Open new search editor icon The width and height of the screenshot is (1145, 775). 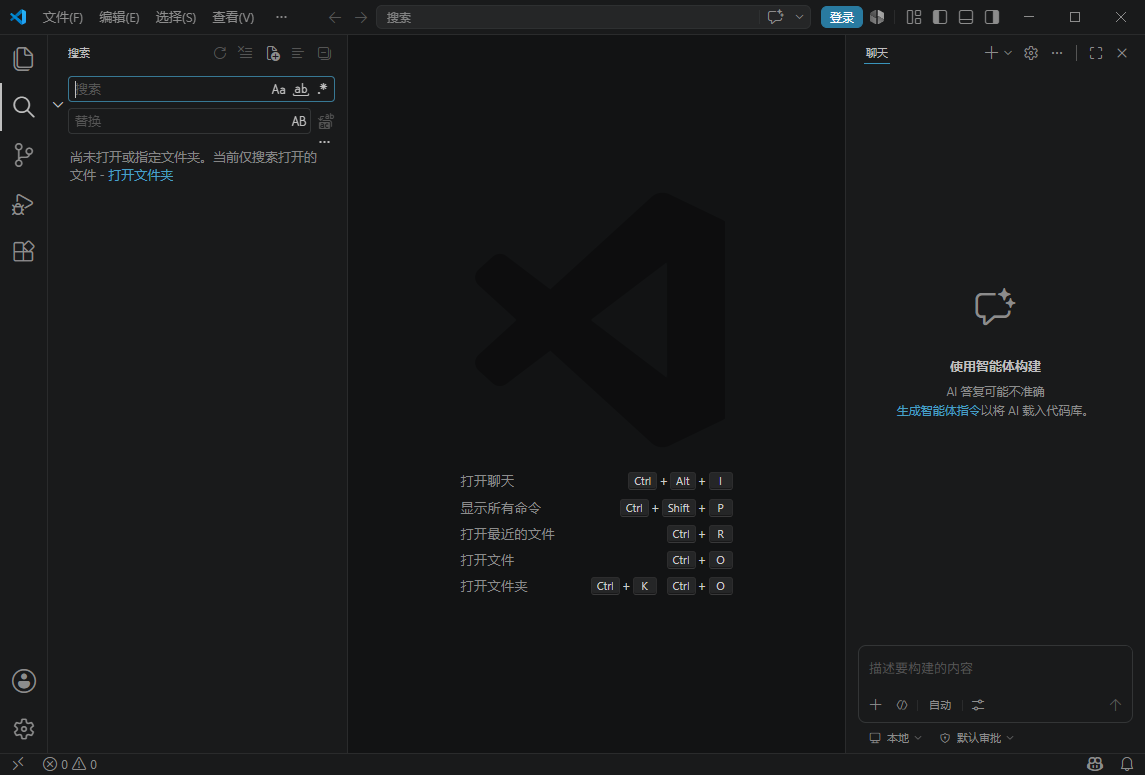(x=272, y=53)
